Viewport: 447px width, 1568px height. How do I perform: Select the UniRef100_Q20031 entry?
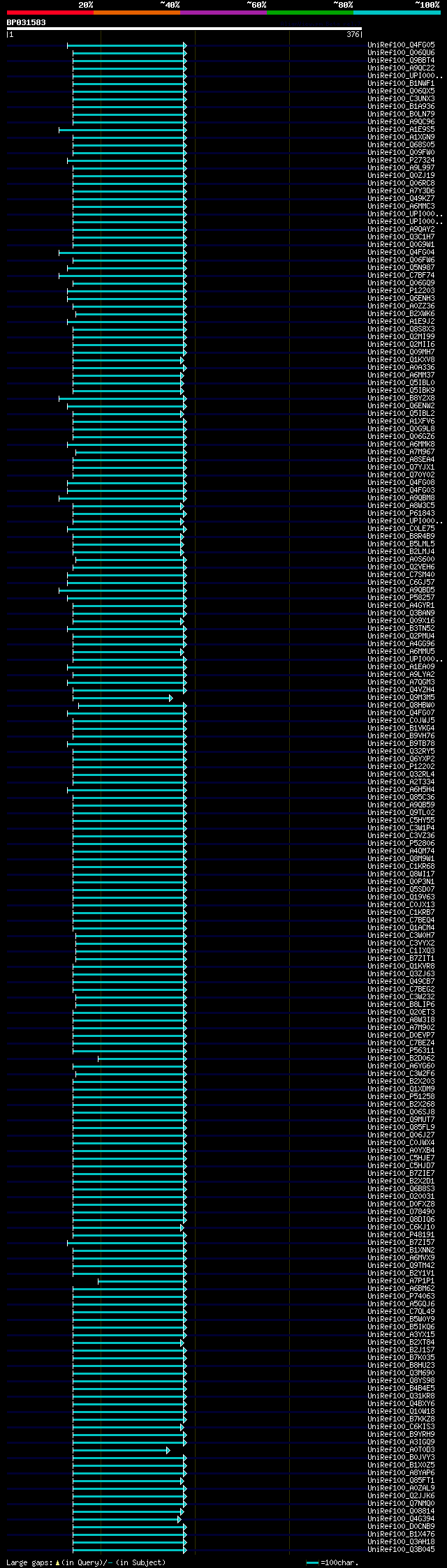[x=401, y=1196]
